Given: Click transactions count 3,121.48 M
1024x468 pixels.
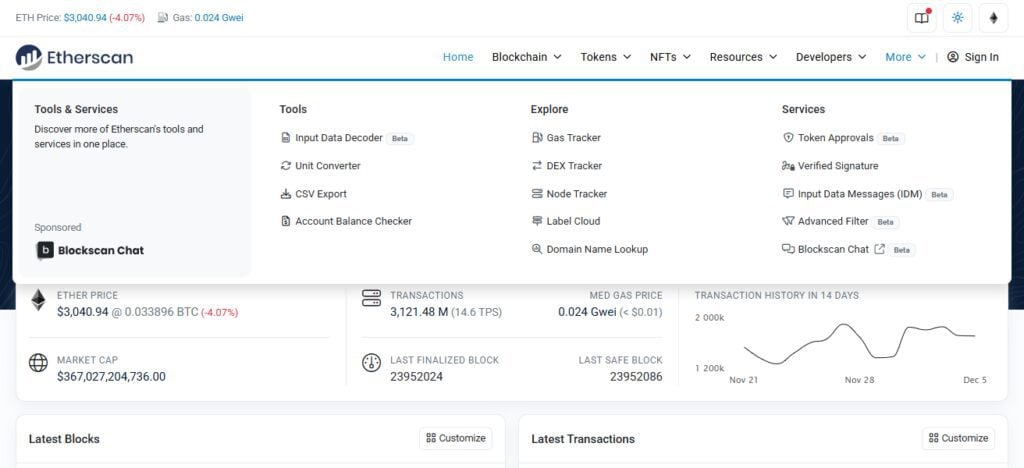Looking at the screenshot, I should (419, 312).
